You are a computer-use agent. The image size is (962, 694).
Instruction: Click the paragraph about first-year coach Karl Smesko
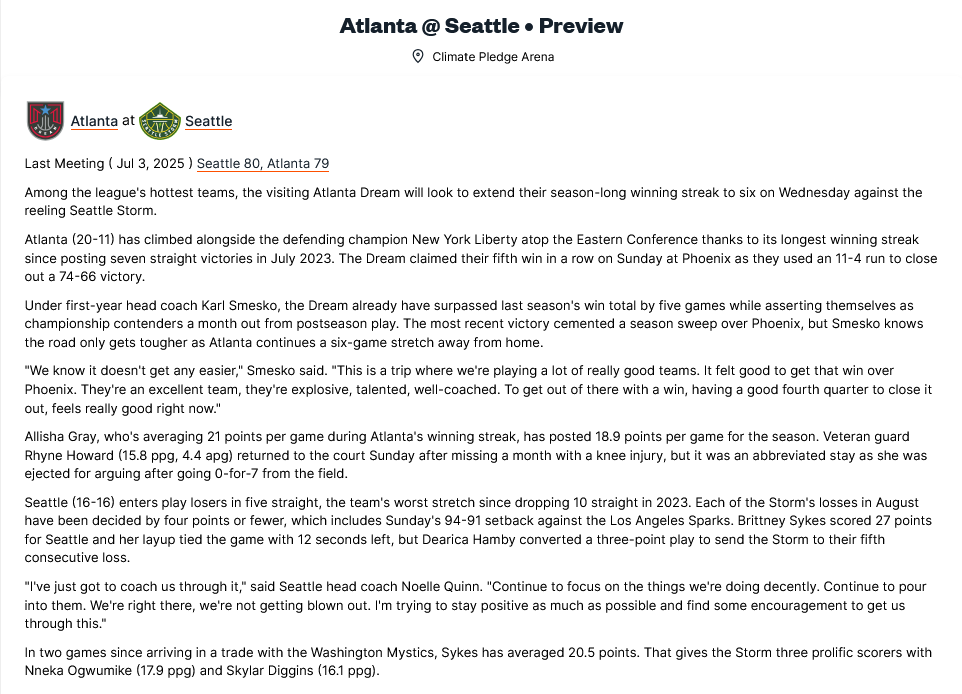pos(474,323)
